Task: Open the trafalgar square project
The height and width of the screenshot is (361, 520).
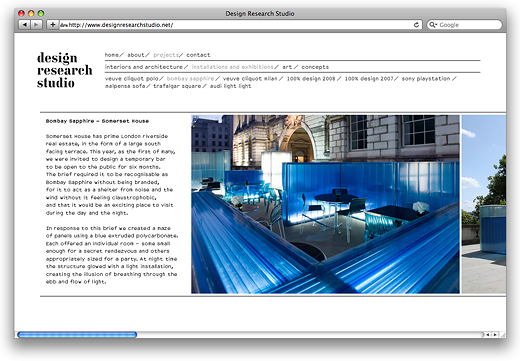Action: [x=177, y=86]
